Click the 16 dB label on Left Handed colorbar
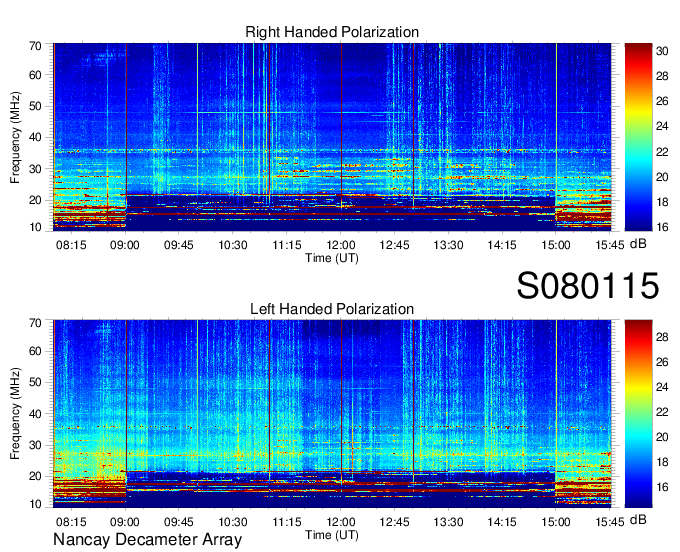 [x=662, y=487]
